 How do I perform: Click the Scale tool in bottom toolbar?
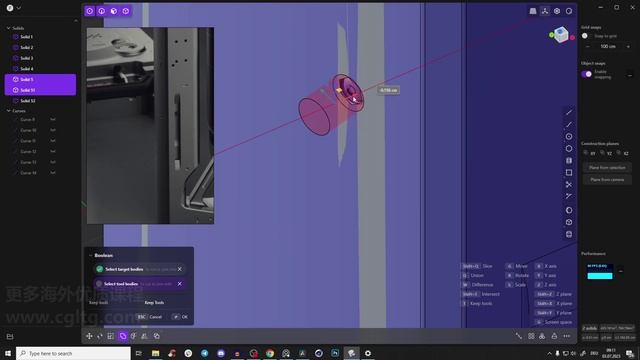pos(111,336)
